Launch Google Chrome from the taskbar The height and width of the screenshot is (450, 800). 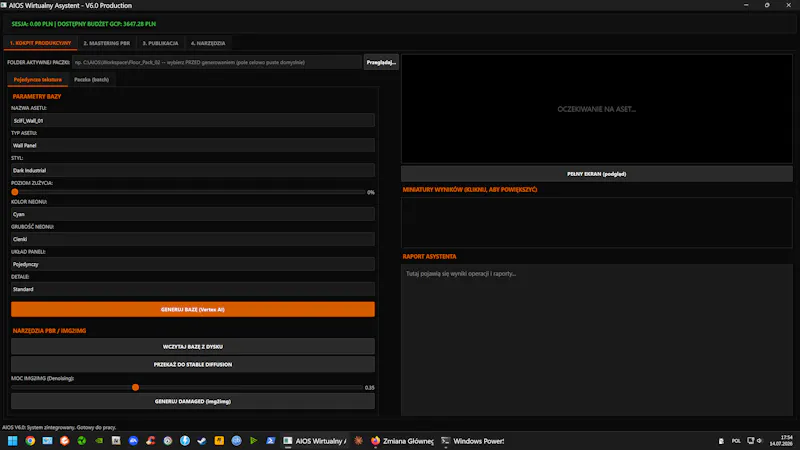[x=30, y=441]
